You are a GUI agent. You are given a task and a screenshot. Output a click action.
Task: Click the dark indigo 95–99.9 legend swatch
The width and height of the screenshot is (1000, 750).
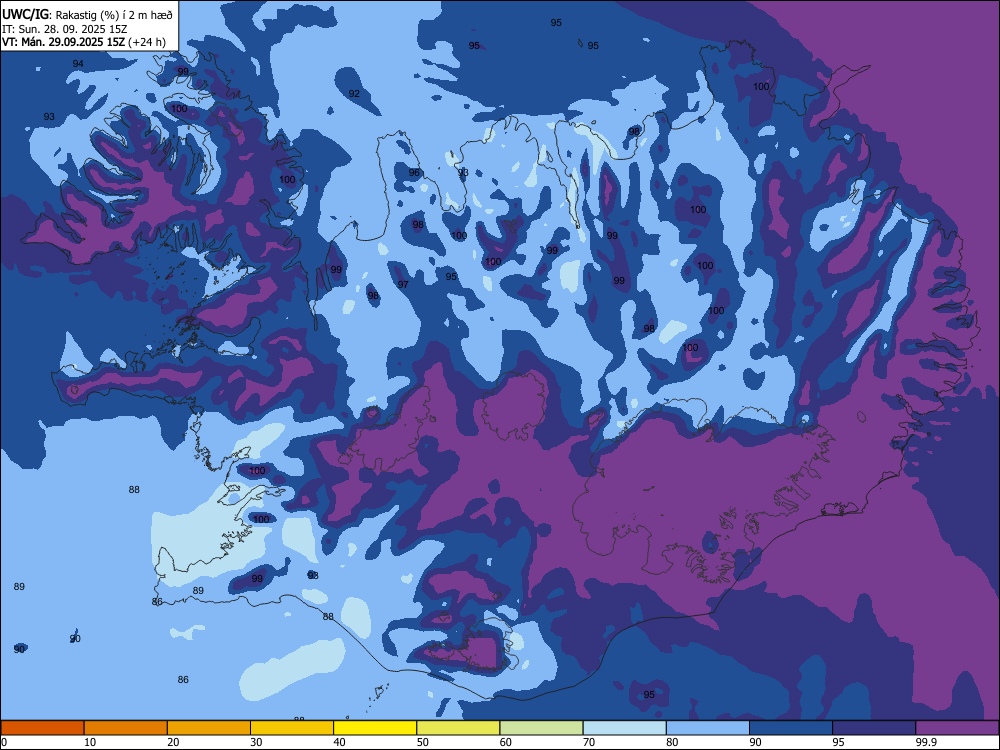tap(874, 728)
